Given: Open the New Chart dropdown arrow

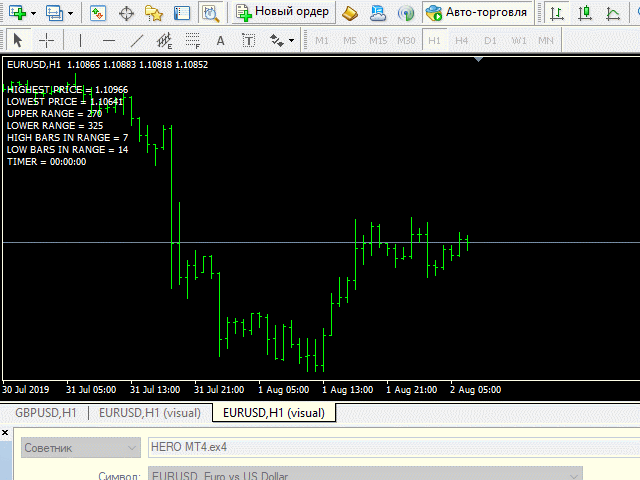Looking at the screenshot, I should (x=33, y=13).
